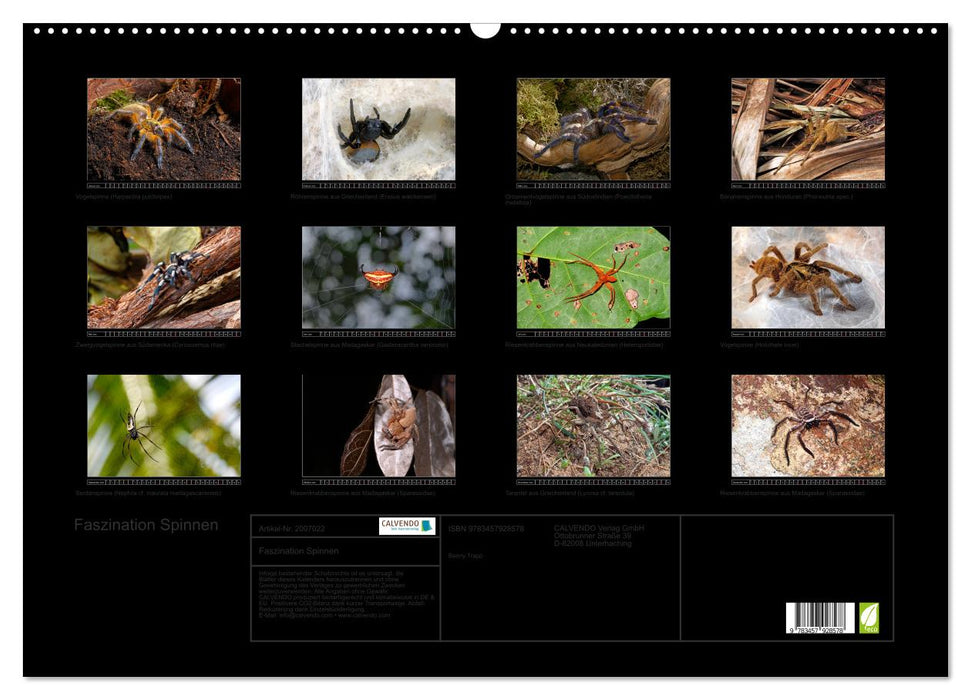Open the orange spider on green leaf photo
The height and width of the screenshot is (700, 971).
point(593,277)
